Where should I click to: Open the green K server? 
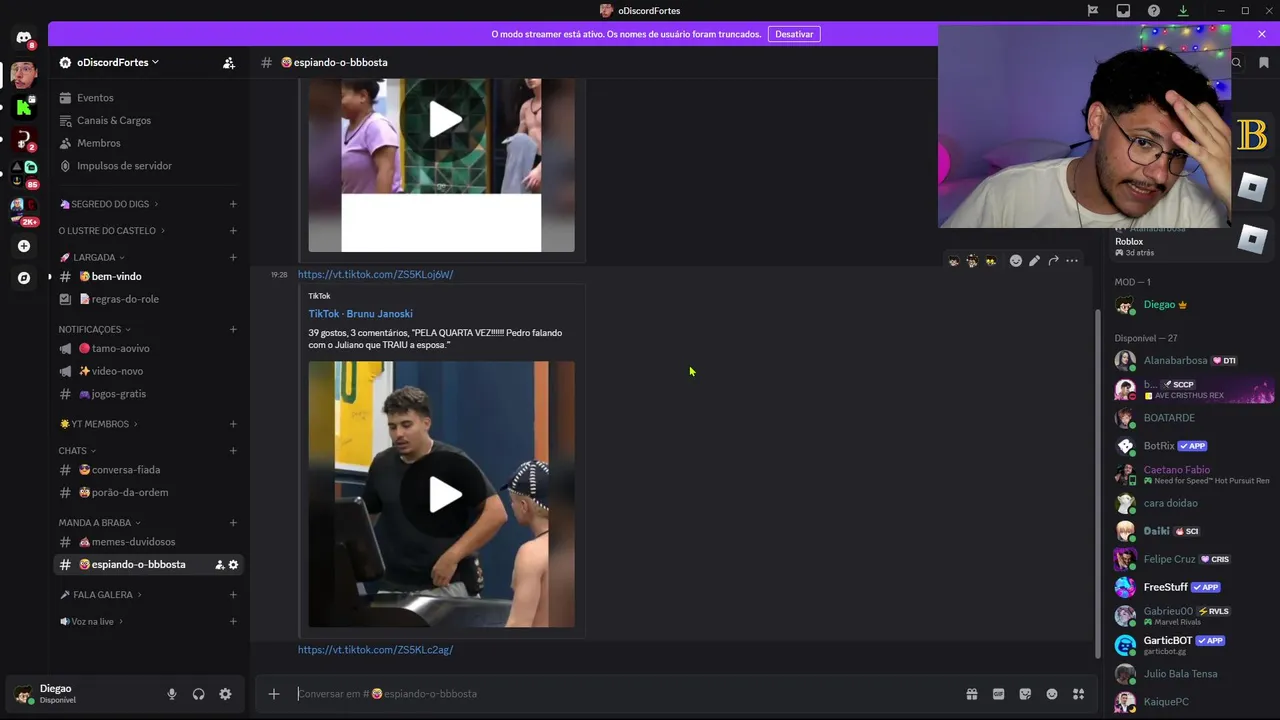pyautogui.click(x=24, y=107)
